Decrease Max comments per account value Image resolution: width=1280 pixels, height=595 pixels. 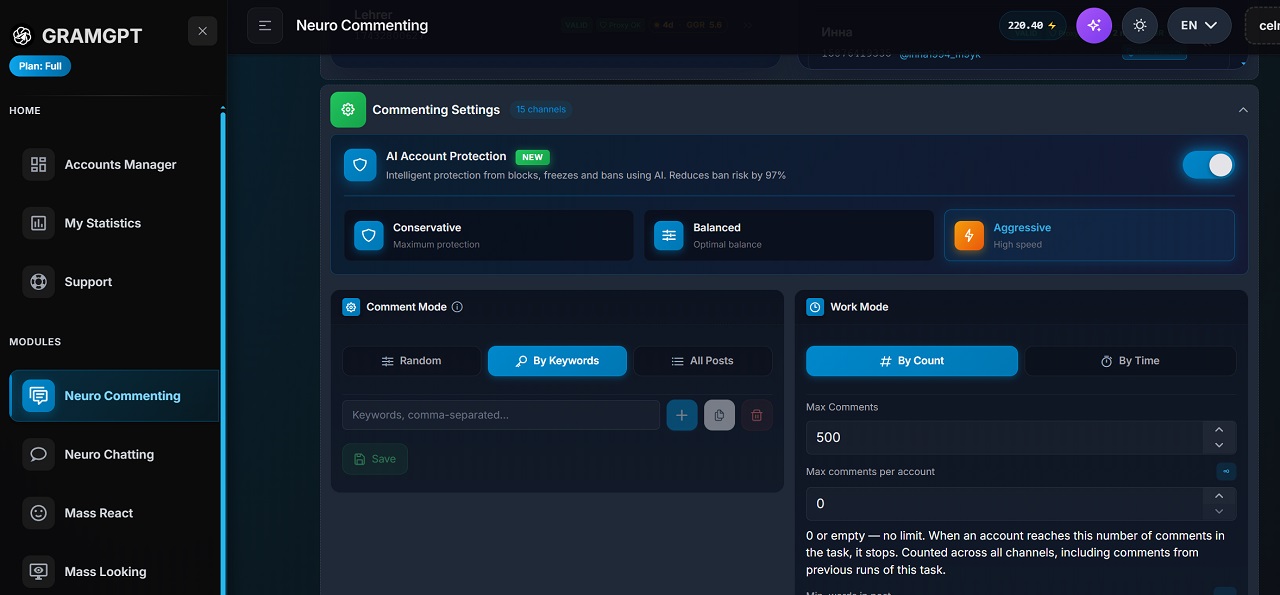click(1219, 511)
